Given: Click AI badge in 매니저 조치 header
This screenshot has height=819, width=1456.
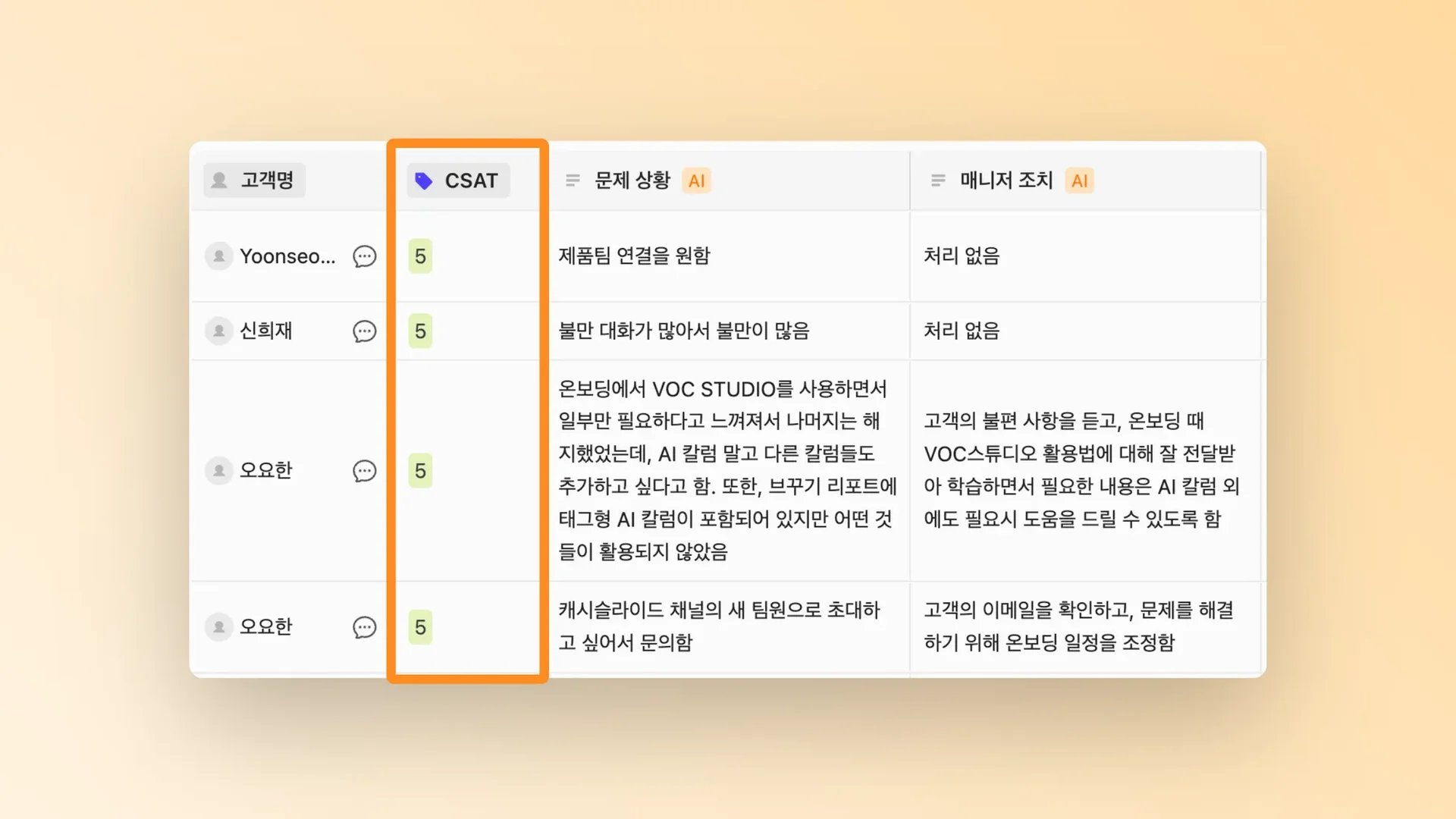Looking at the screenshot, I should click(1079, 180).
